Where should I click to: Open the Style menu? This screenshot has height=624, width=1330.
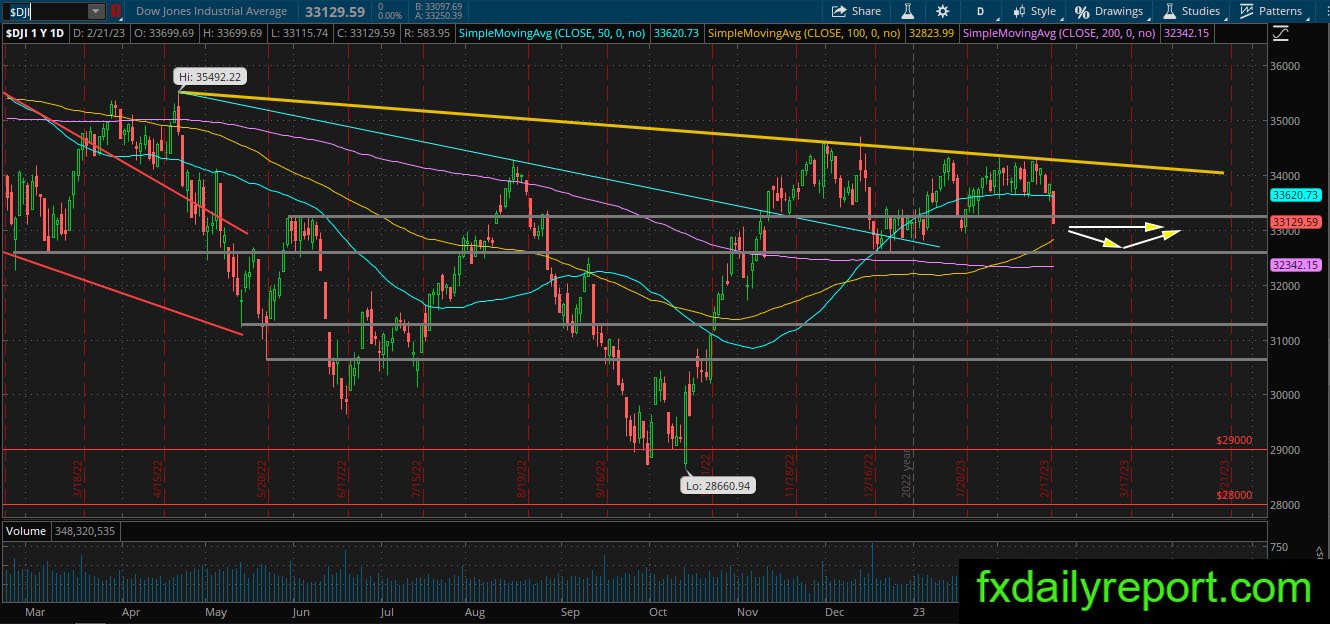pyautogui.click(x=1034, y=11)
